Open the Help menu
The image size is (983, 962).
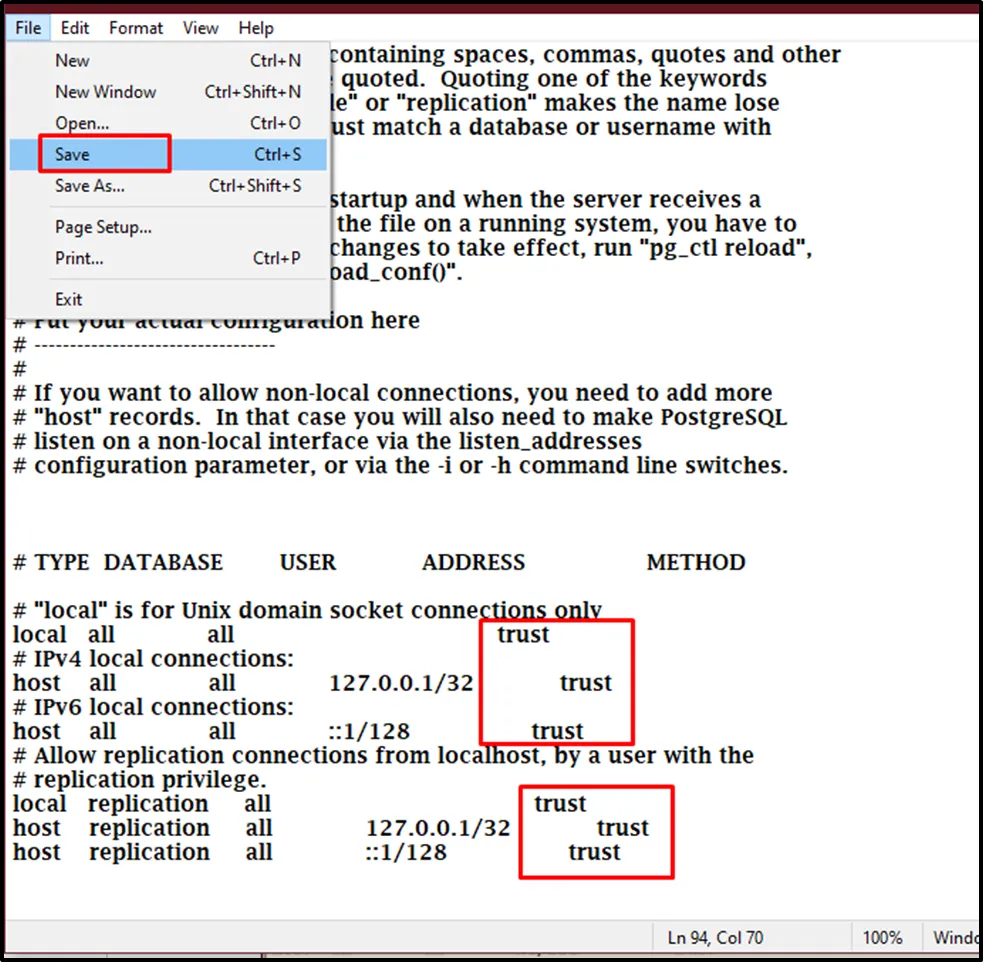(x=256, y=28)
